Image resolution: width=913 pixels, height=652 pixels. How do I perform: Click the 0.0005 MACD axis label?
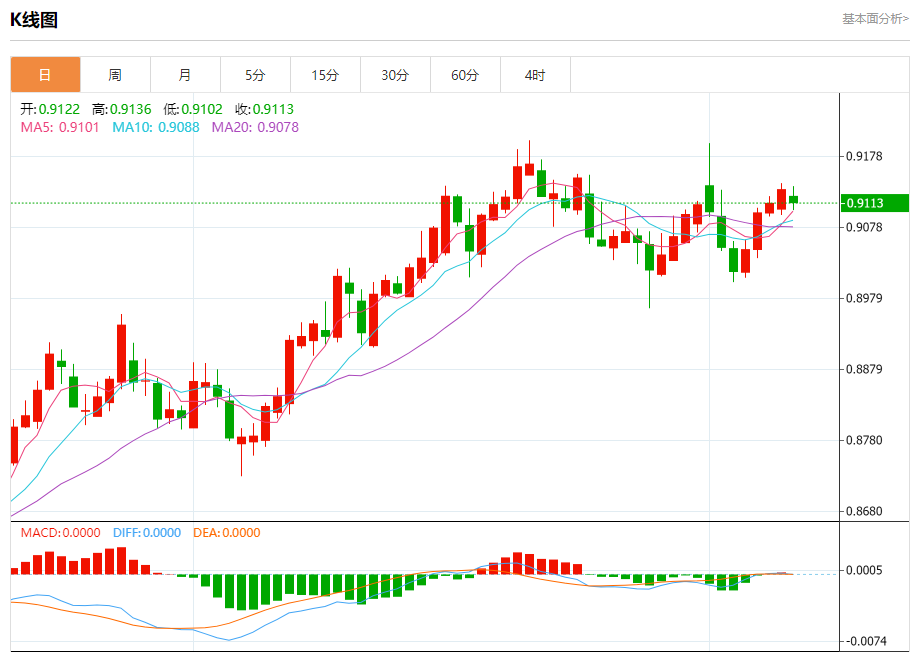coord(865,570)
